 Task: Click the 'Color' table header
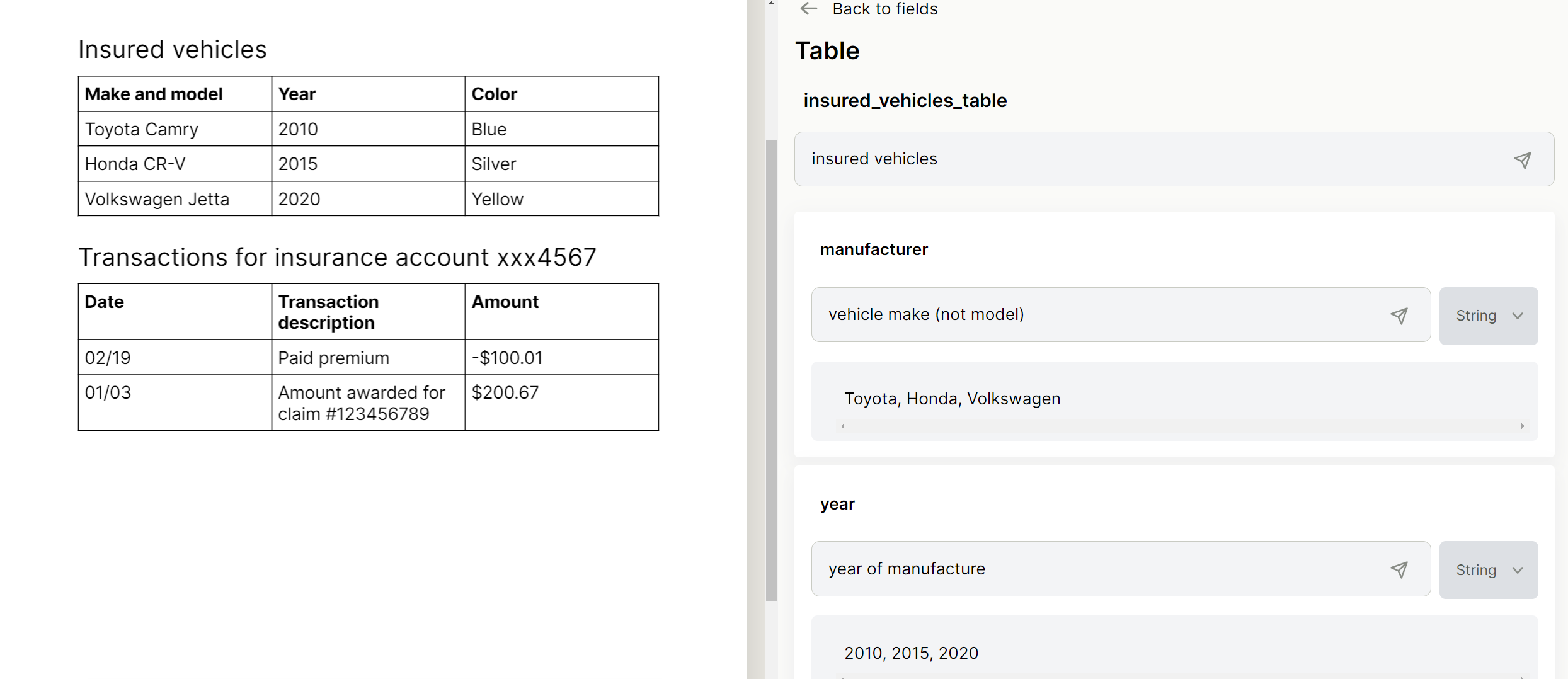(x=562, y=94)
